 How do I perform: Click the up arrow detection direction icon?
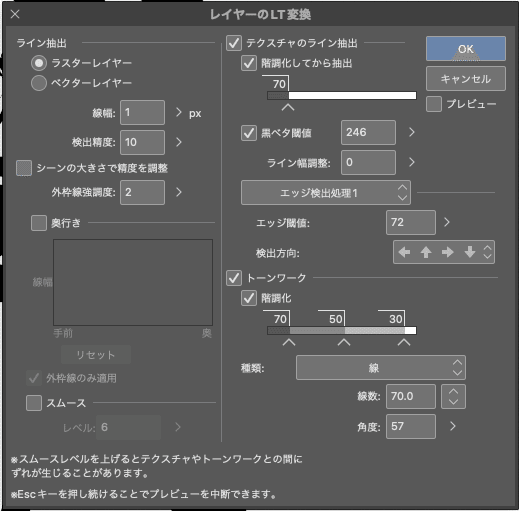point(426,252)
